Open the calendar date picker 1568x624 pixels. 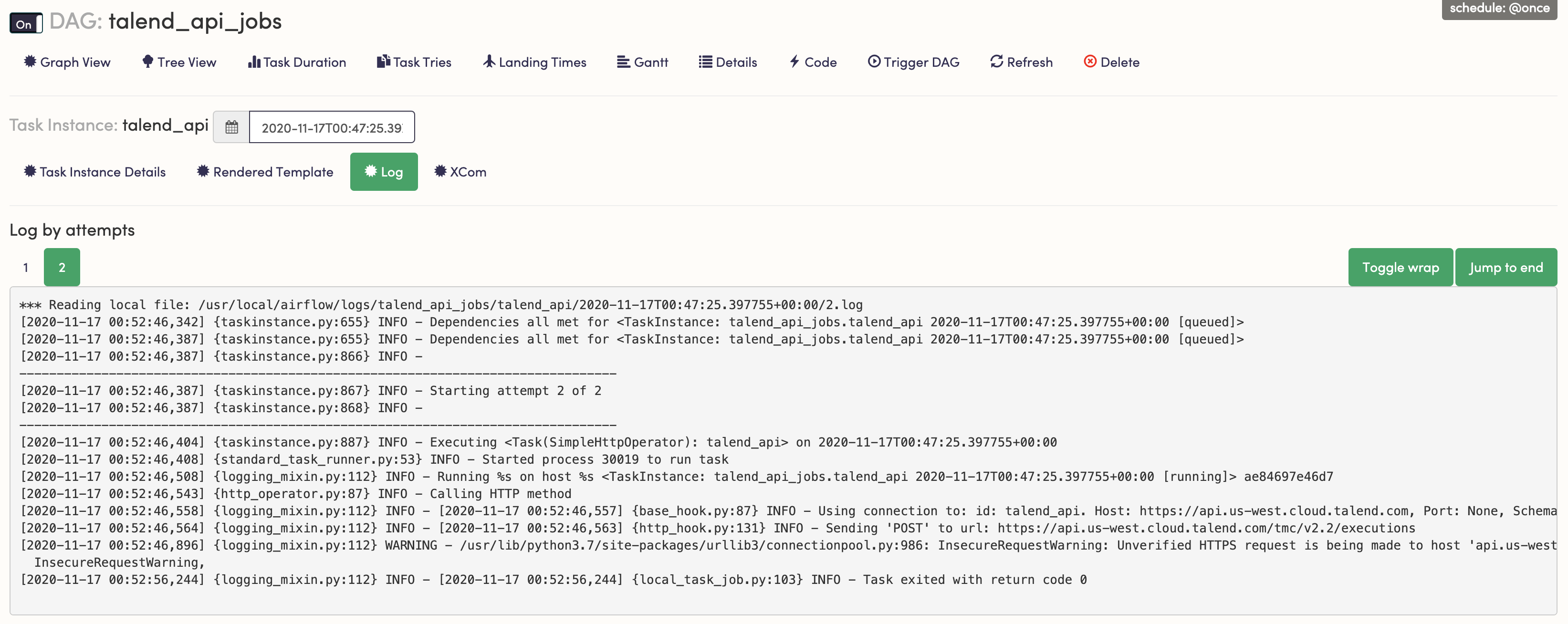(231, 127)
